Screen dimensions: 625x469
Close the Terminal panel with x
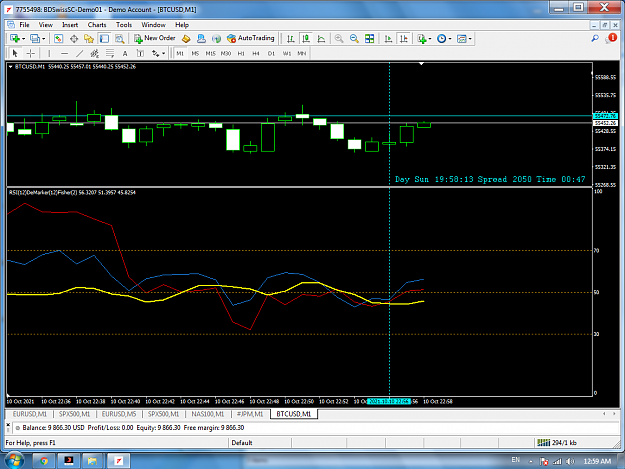[8, 425]
